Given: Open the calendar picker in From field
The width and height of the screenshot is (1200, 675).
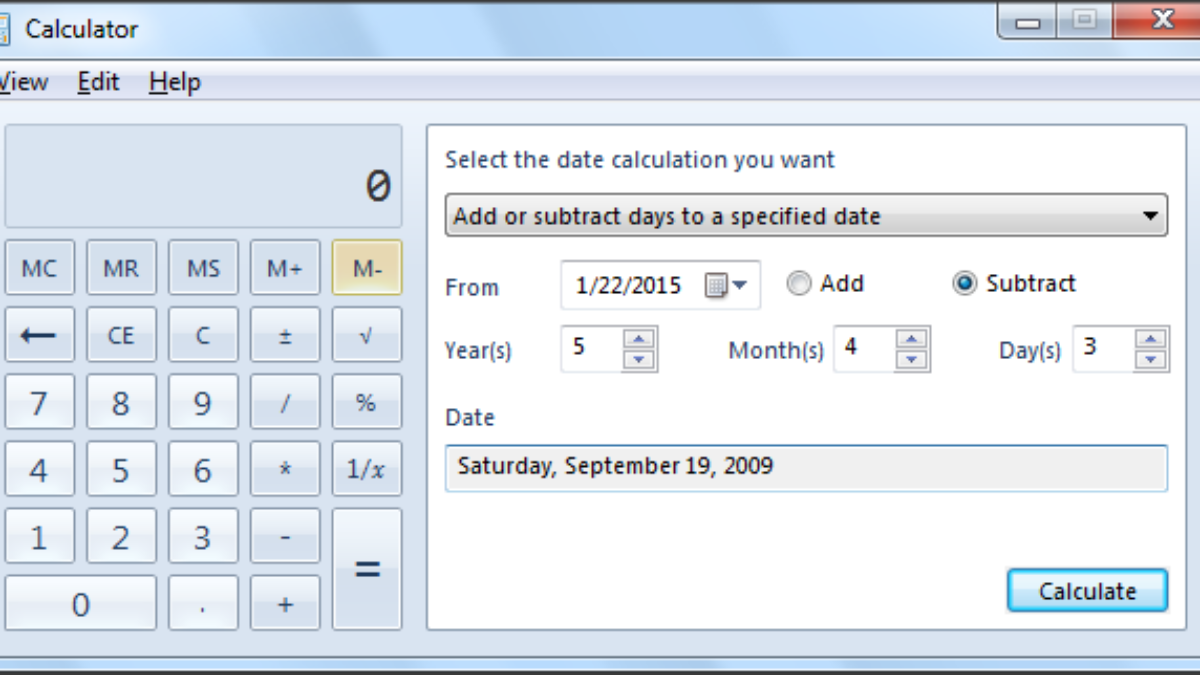Looking at the screenshot, I should 727,286.
